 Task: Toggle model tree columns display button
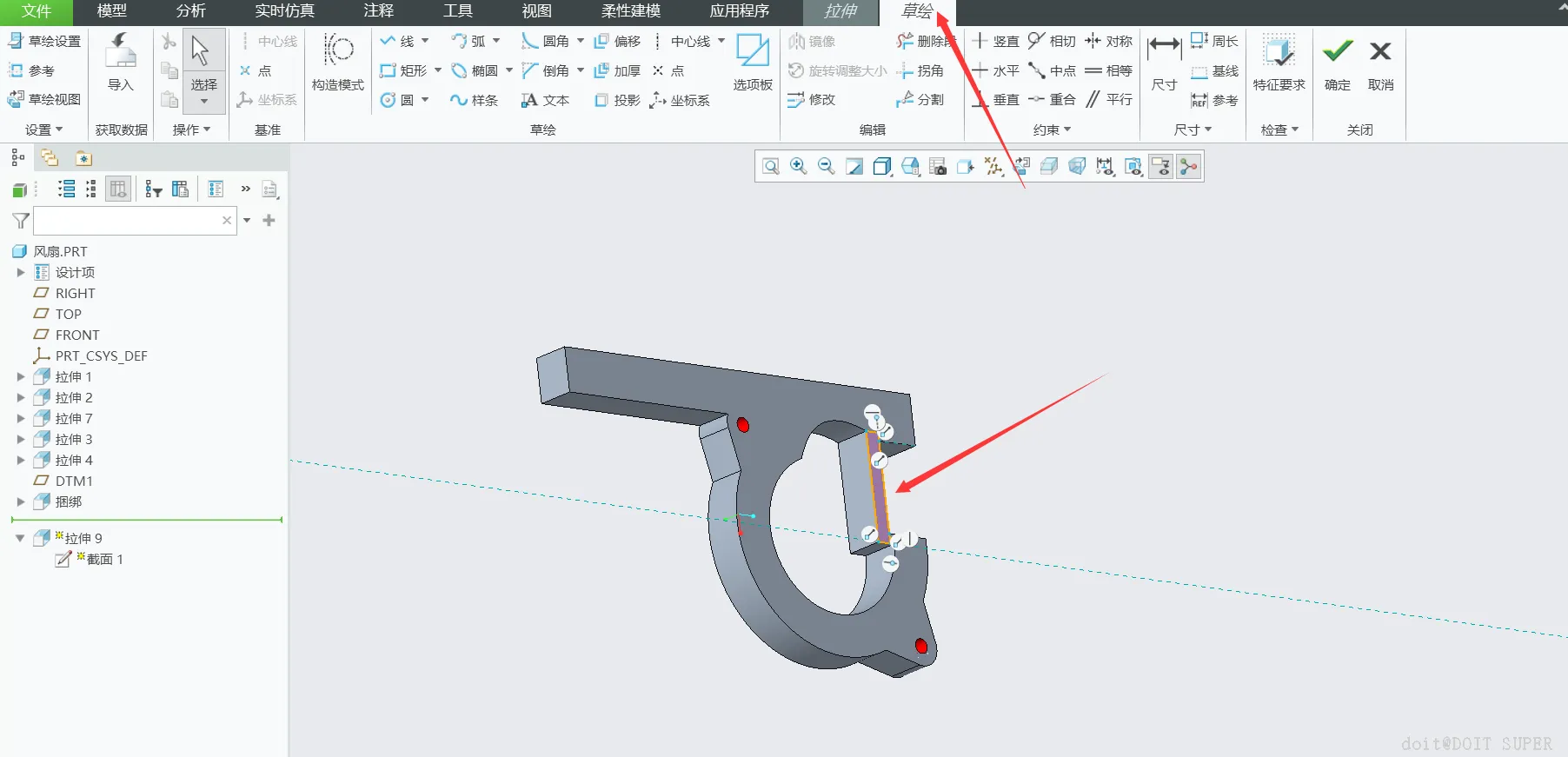pos(118,189)
